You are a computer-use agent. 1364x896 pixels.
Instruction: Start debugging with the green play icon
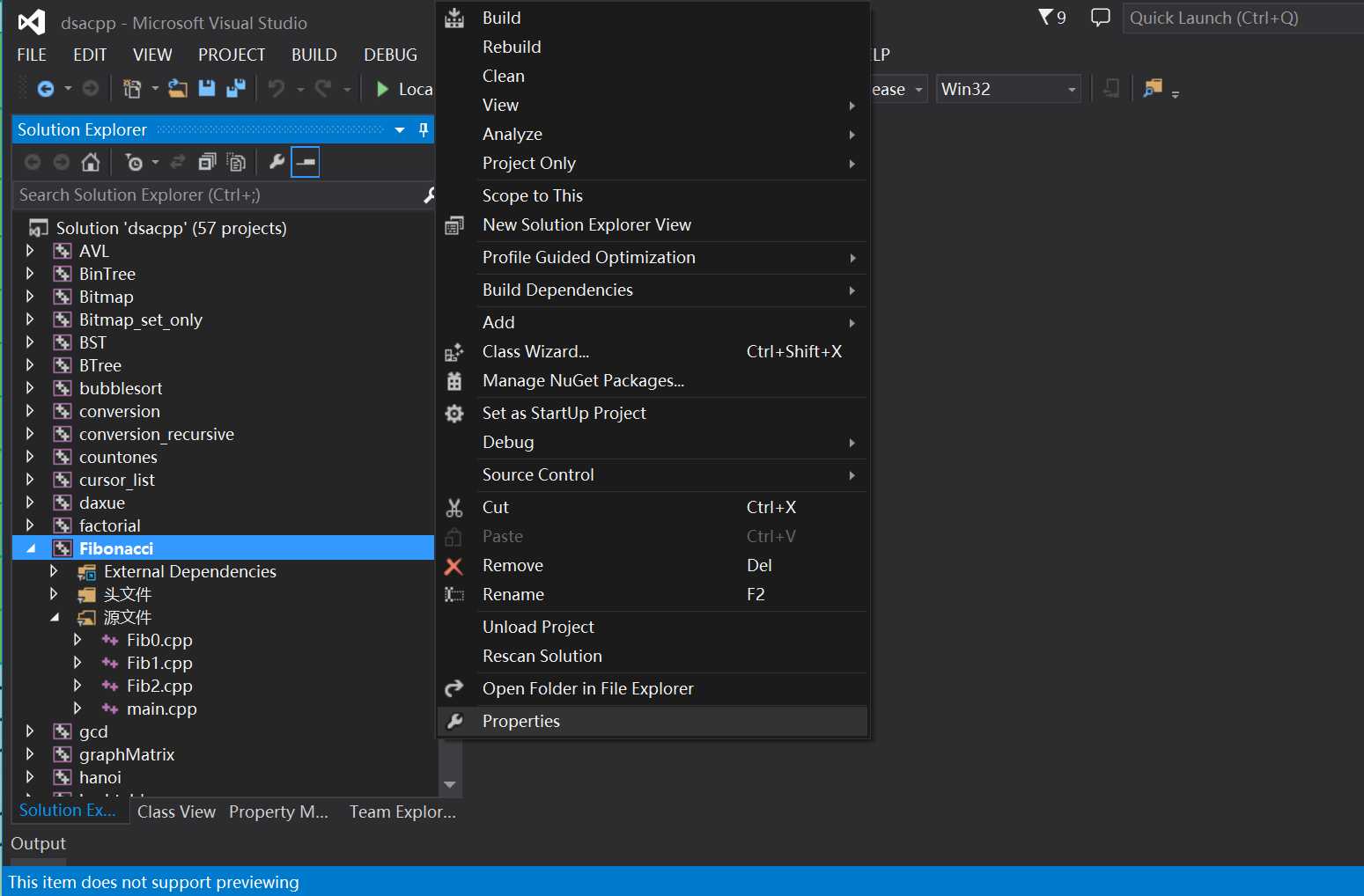[382, 89]
